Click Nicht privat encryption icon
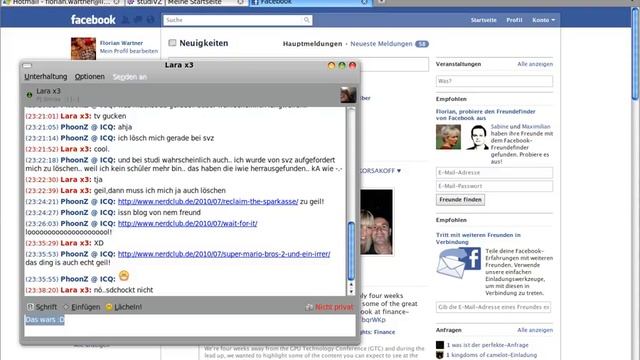 [x=309, y=307]
